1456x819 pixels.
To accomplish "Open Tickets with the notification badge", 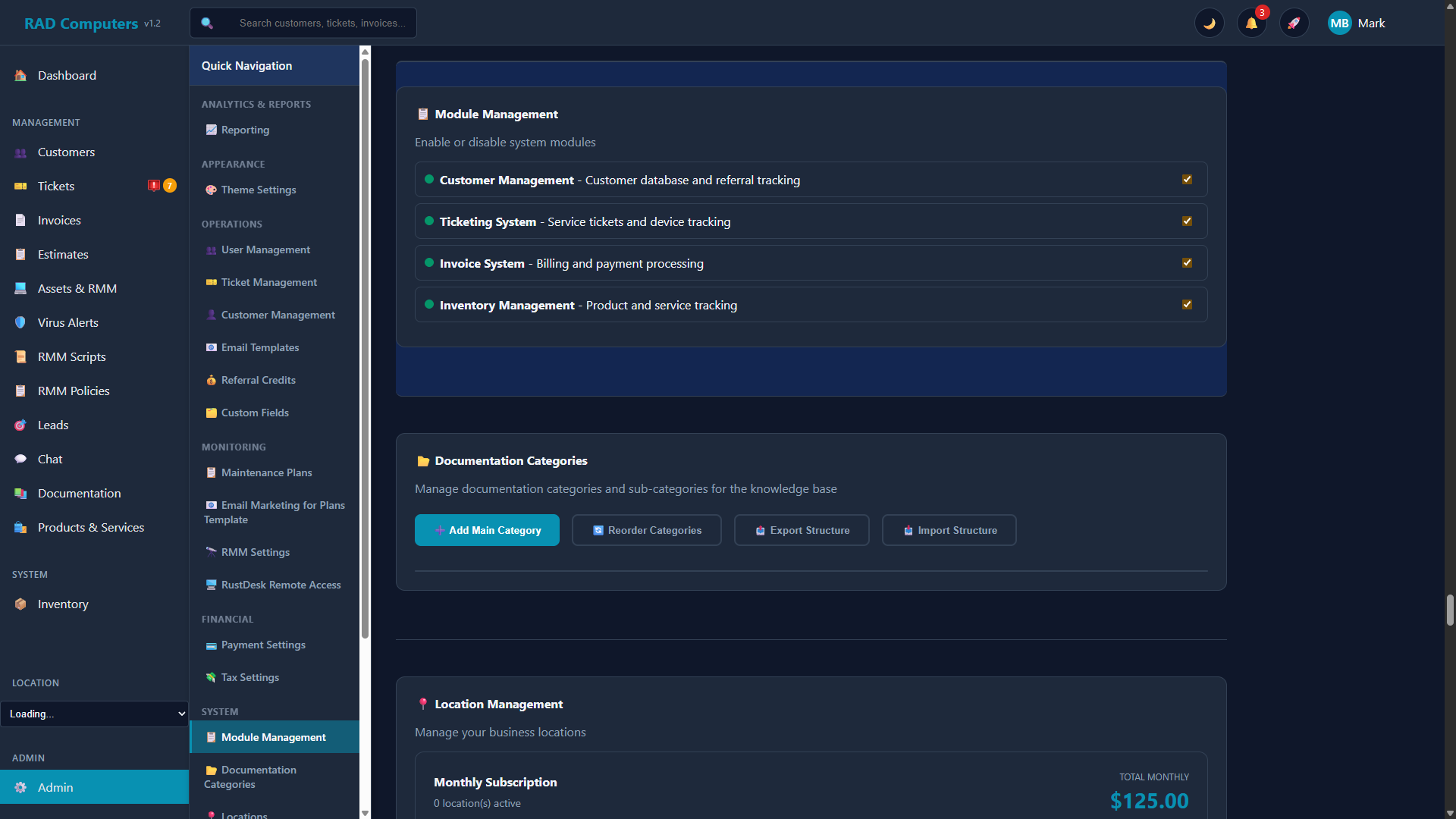I will click(x=56, y=186).
